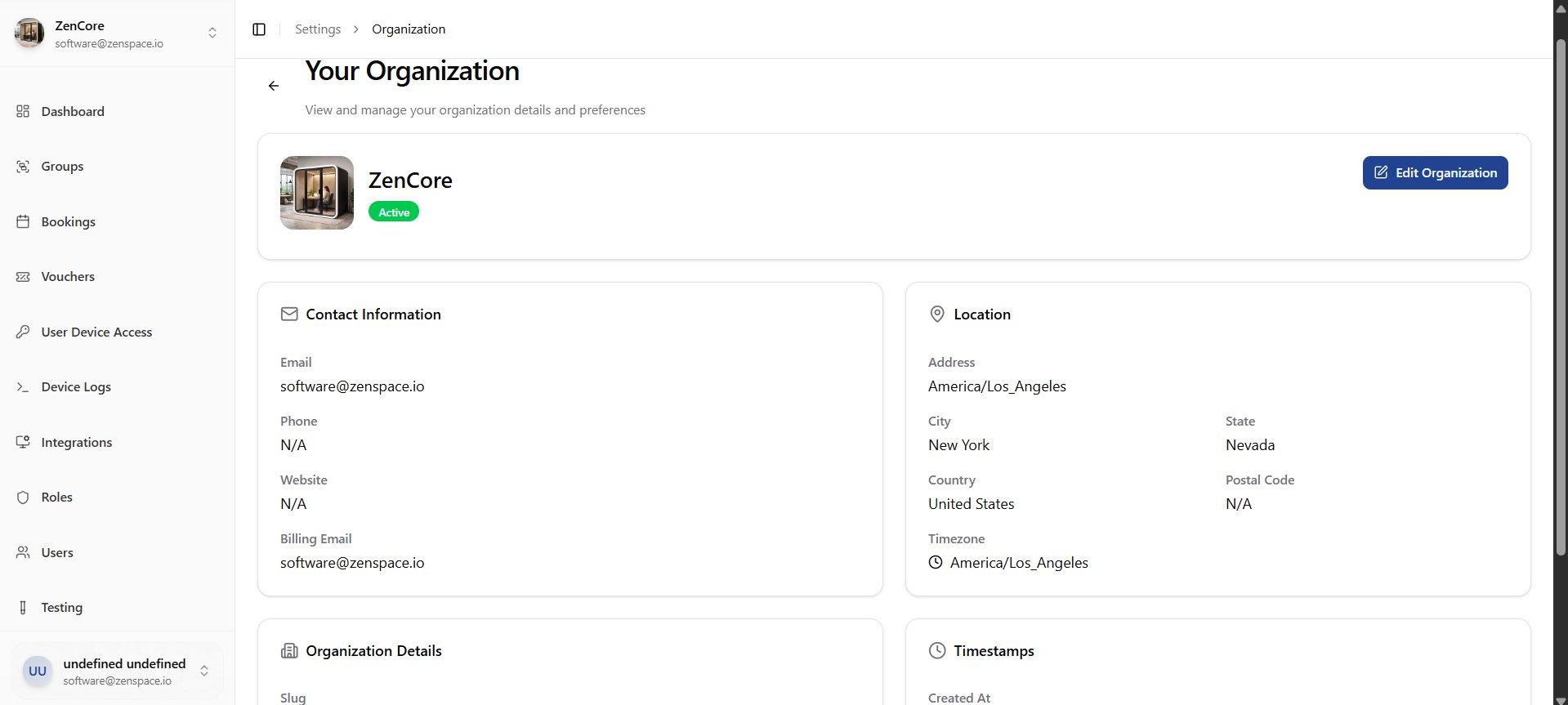Click the UU user avatar

point(38,671)
